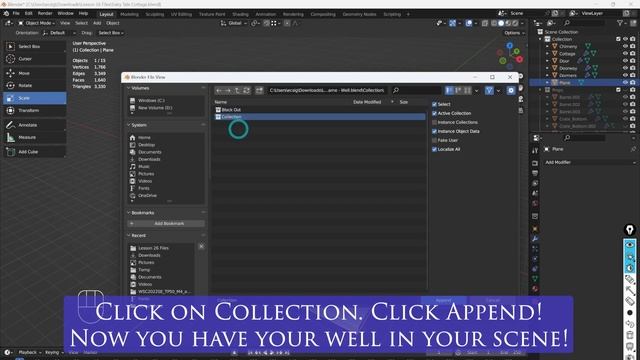
Task: Go back in File View navigation
Action: pos(219,90)
